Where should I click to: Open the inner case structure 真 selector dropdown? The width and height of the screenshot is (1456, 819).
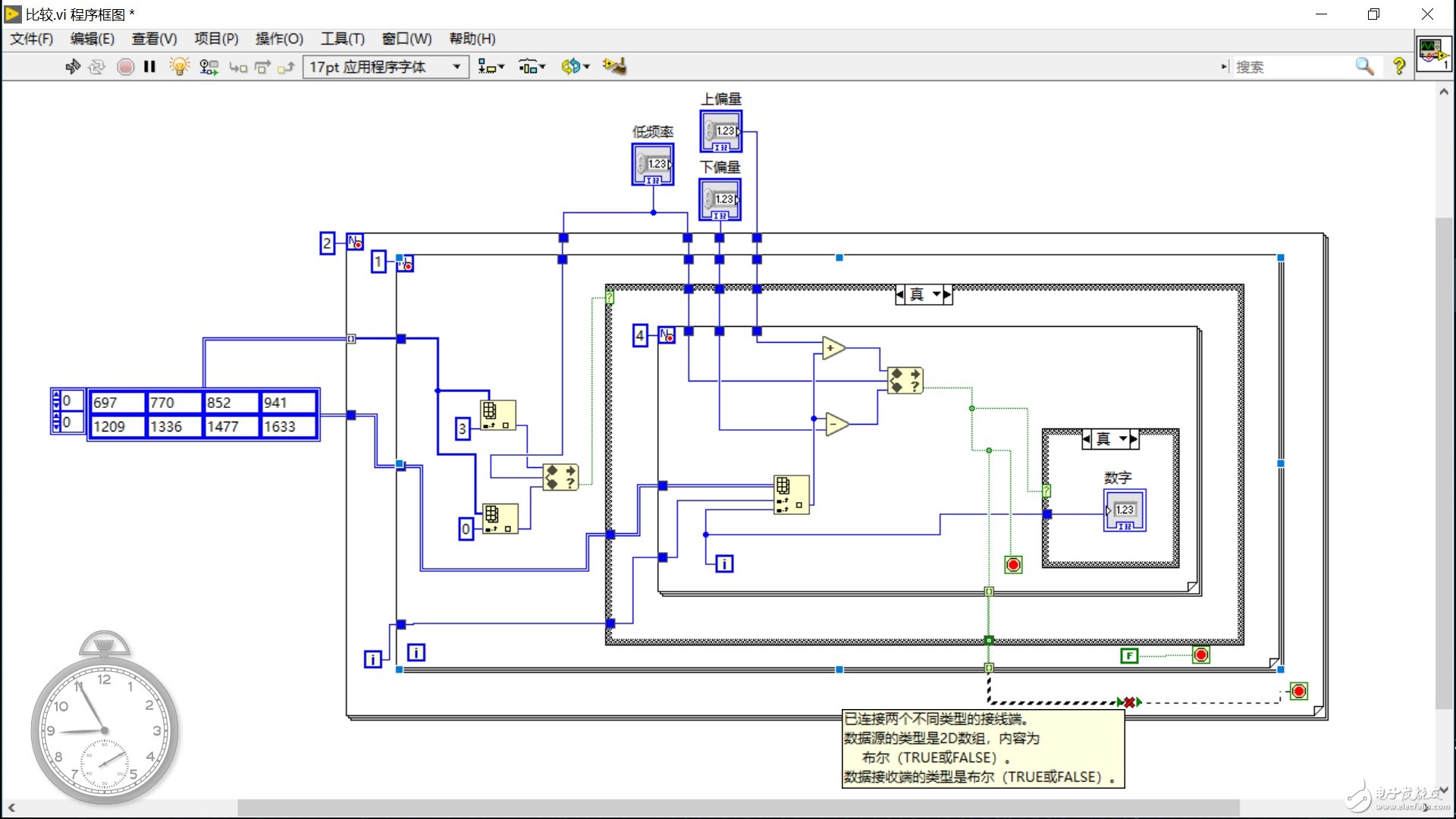[x=1123, y=439]
